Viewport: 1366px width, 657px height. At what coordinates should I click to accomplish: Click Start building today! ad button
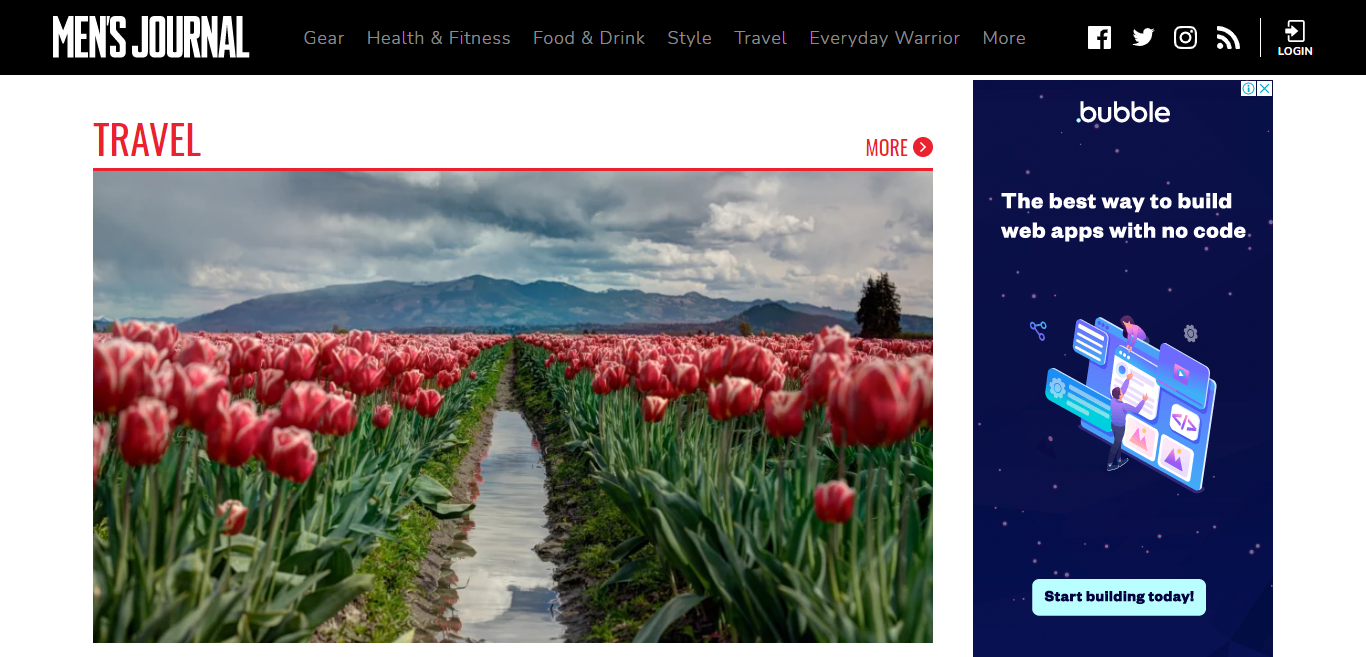click(x=1119, y=597)
